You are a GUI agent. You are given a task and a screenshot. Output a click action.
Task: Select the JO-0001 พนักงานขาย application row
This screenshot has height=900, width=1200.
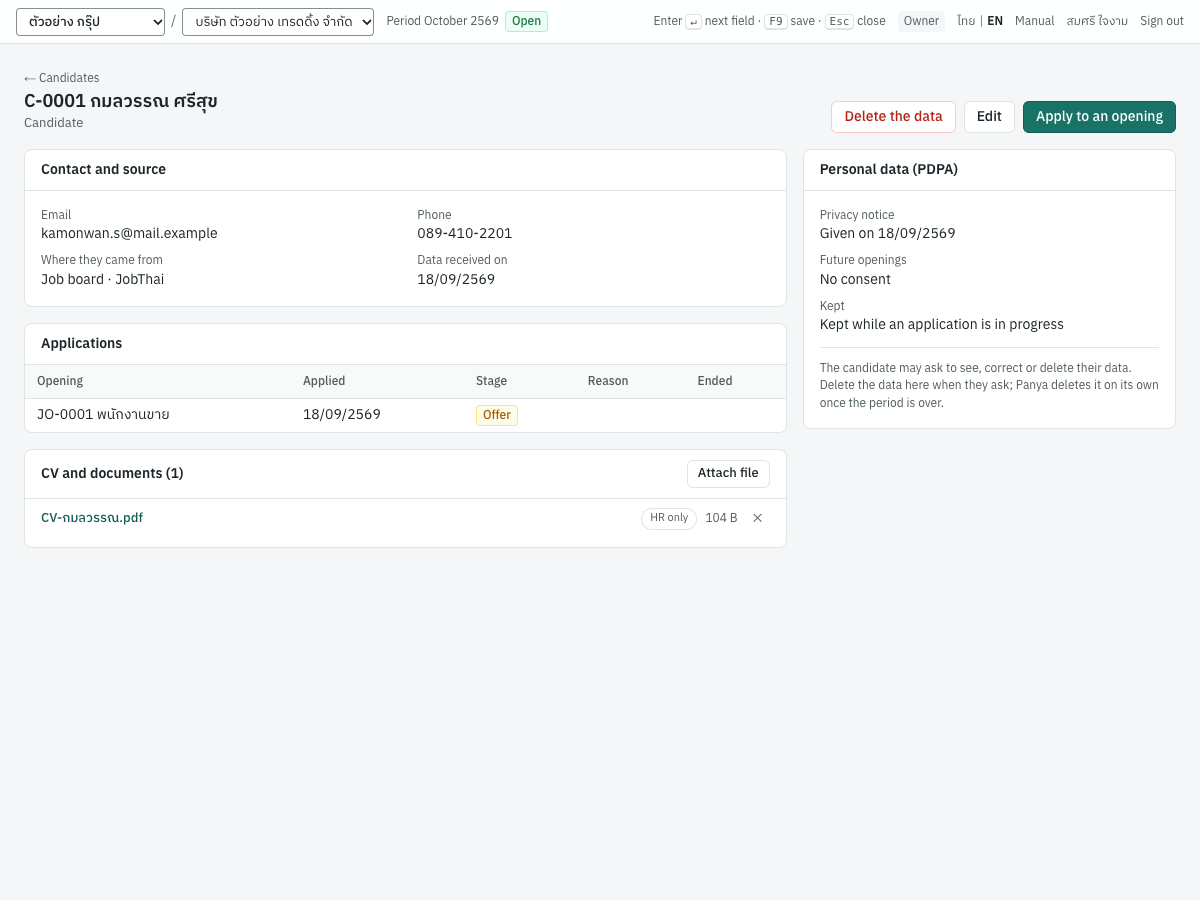pos(405,415)
